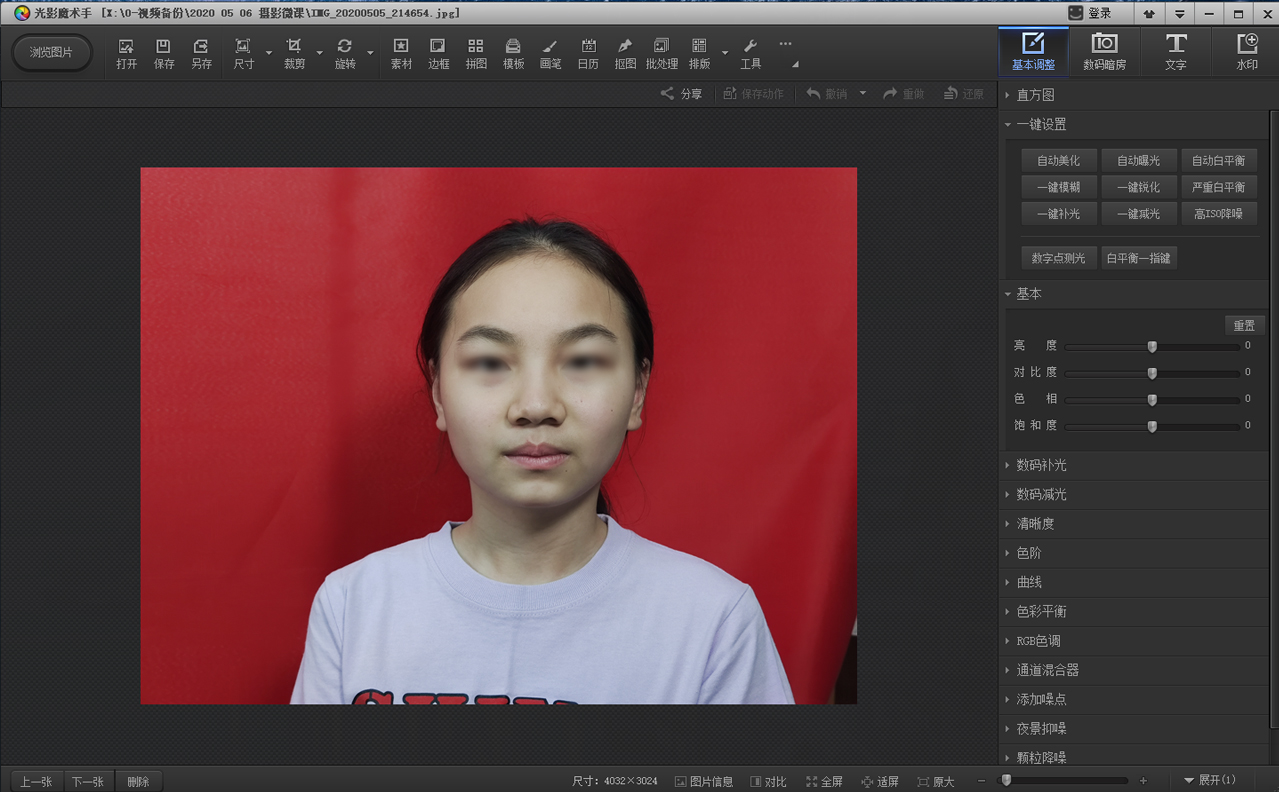Open 图片信息 in the status bar

704,781
